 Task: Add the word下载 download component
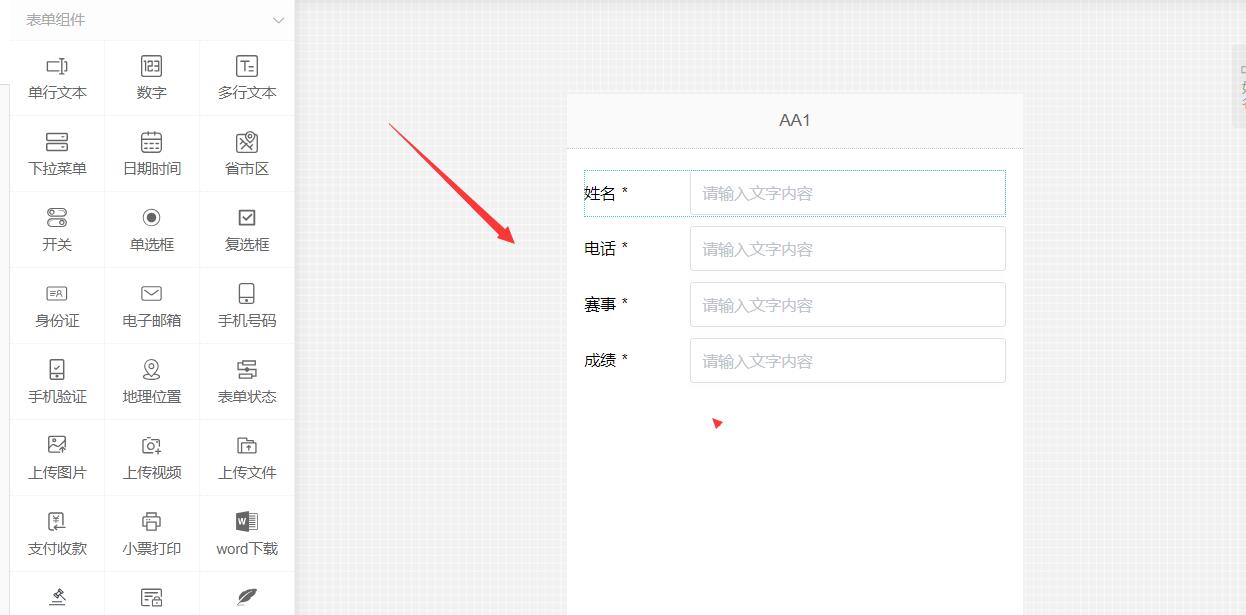247,534
